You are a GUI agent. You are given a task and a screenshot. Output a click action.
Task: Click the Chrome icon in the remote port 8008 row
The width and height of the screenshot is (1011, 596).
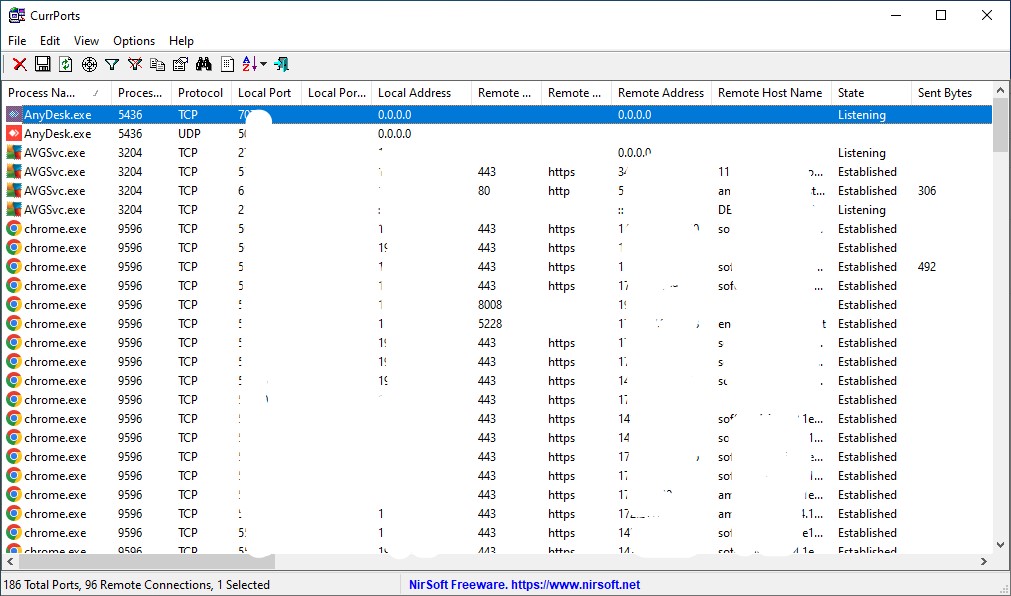14,304
